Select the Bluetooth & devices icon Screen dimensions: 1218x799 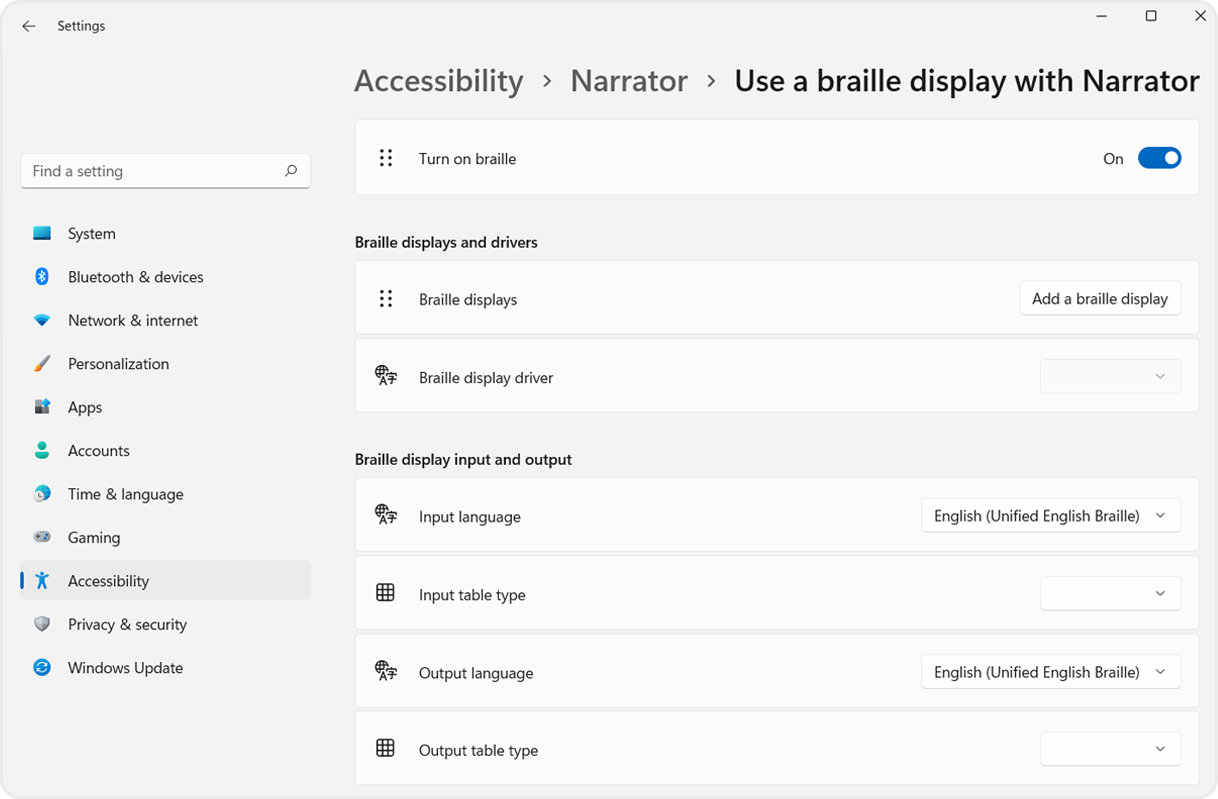[41, 276]
